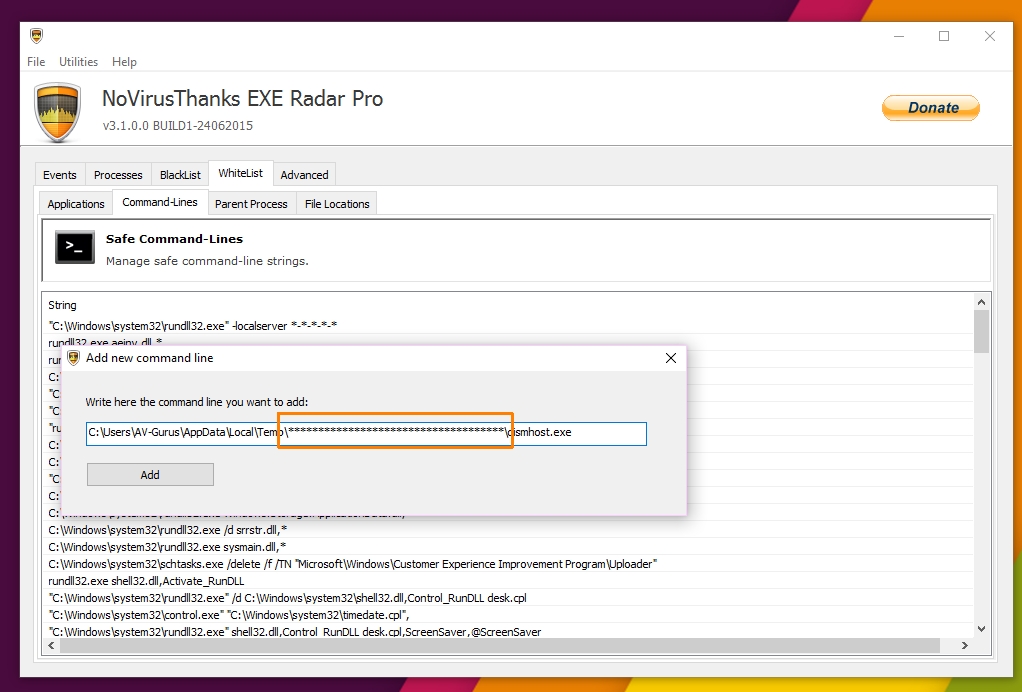Image resolution: width=1022 pixels, height=692 pixels.
Task: Close the EXE Radar Pro window
Action: coord(989,36)
